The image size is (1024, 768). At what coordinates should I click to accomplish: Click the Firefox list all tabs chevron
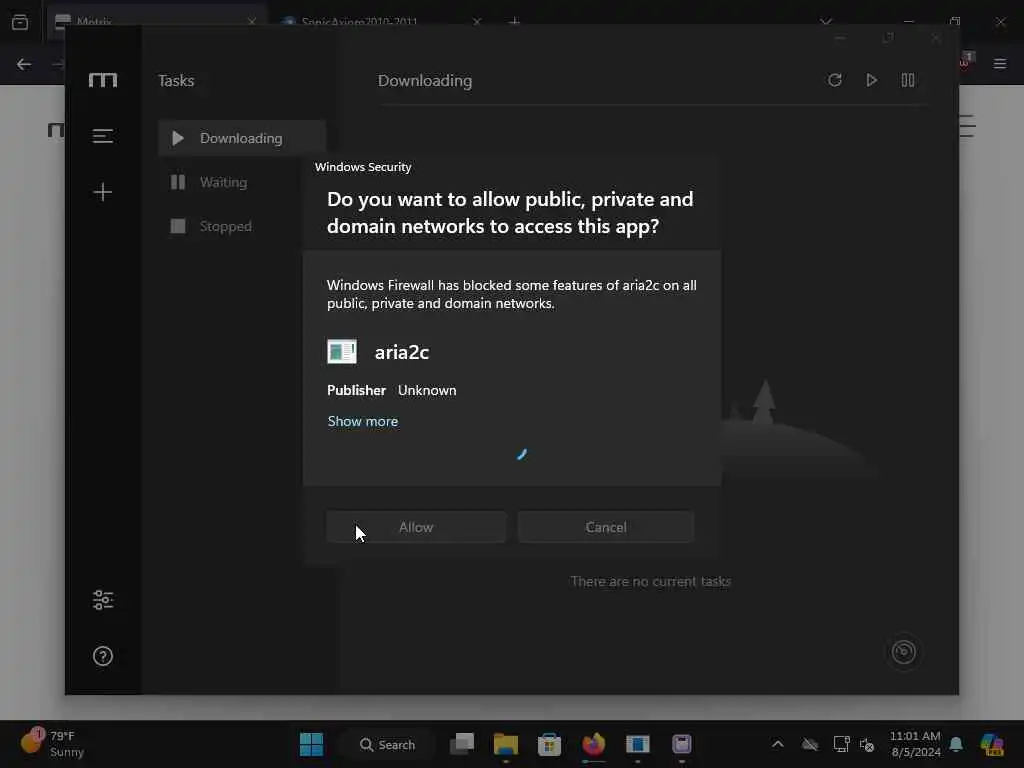coord(826,22)
